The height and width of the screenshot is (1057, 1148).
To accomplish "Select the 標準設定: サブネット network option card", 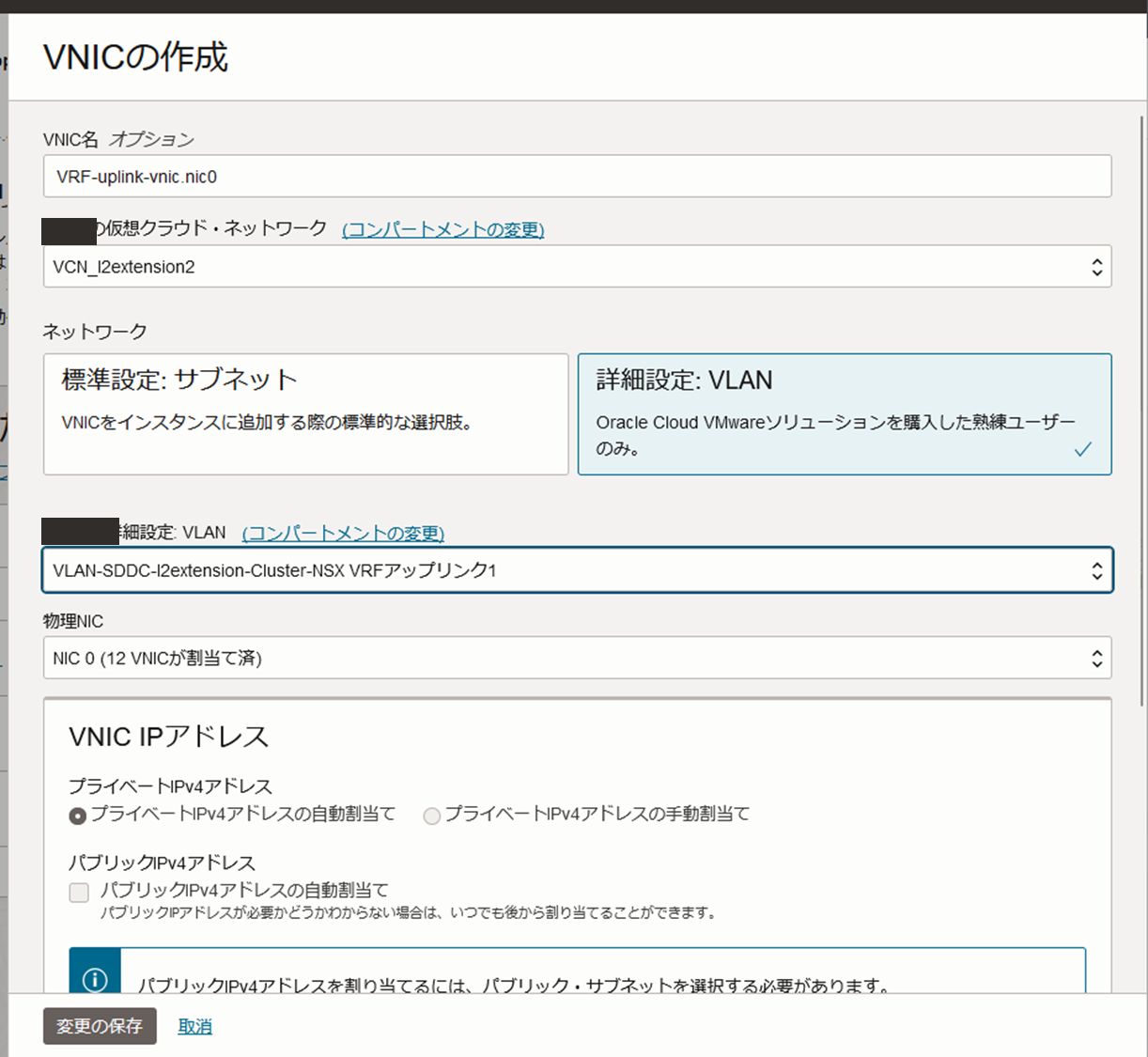I will pyautogui.click(x=306, y=414).
